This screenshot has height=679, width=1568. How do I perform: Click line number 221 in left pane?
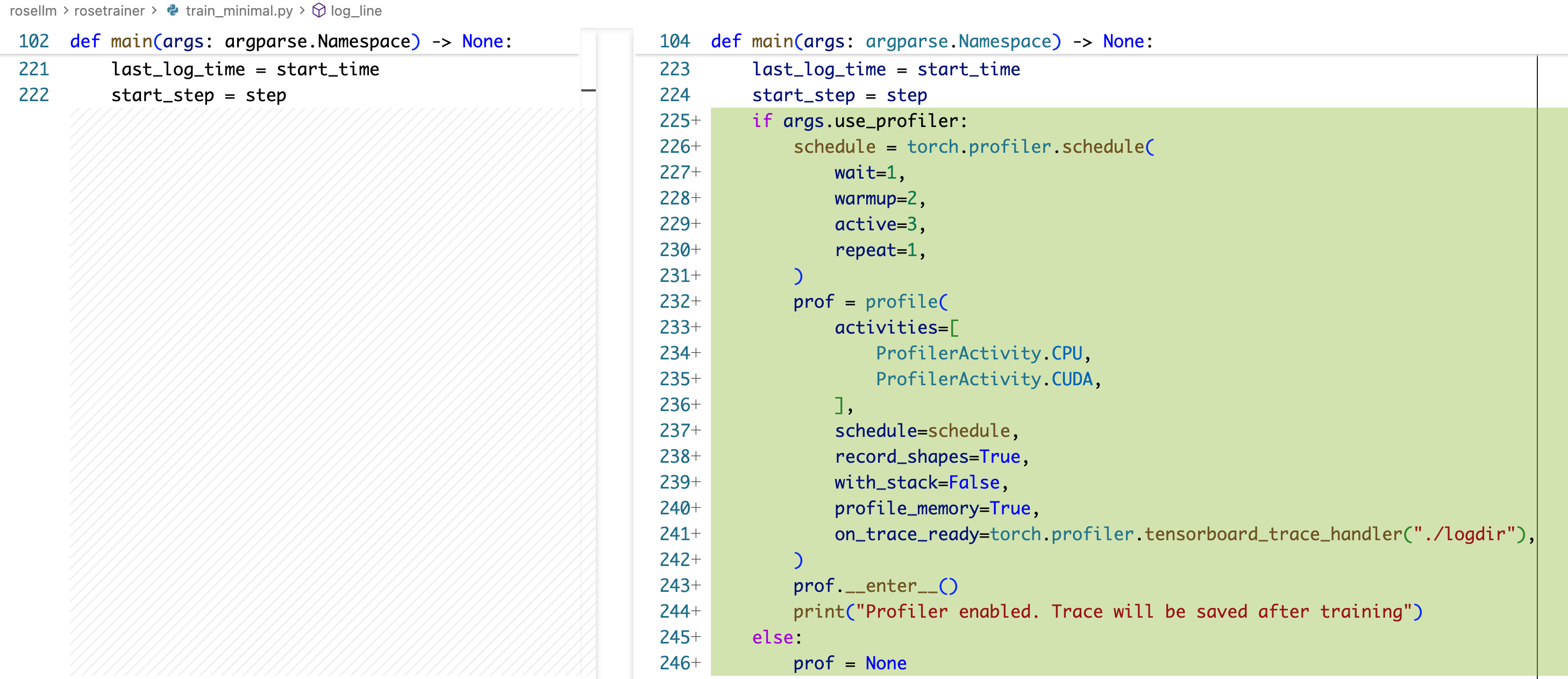(x=33, y=69)
